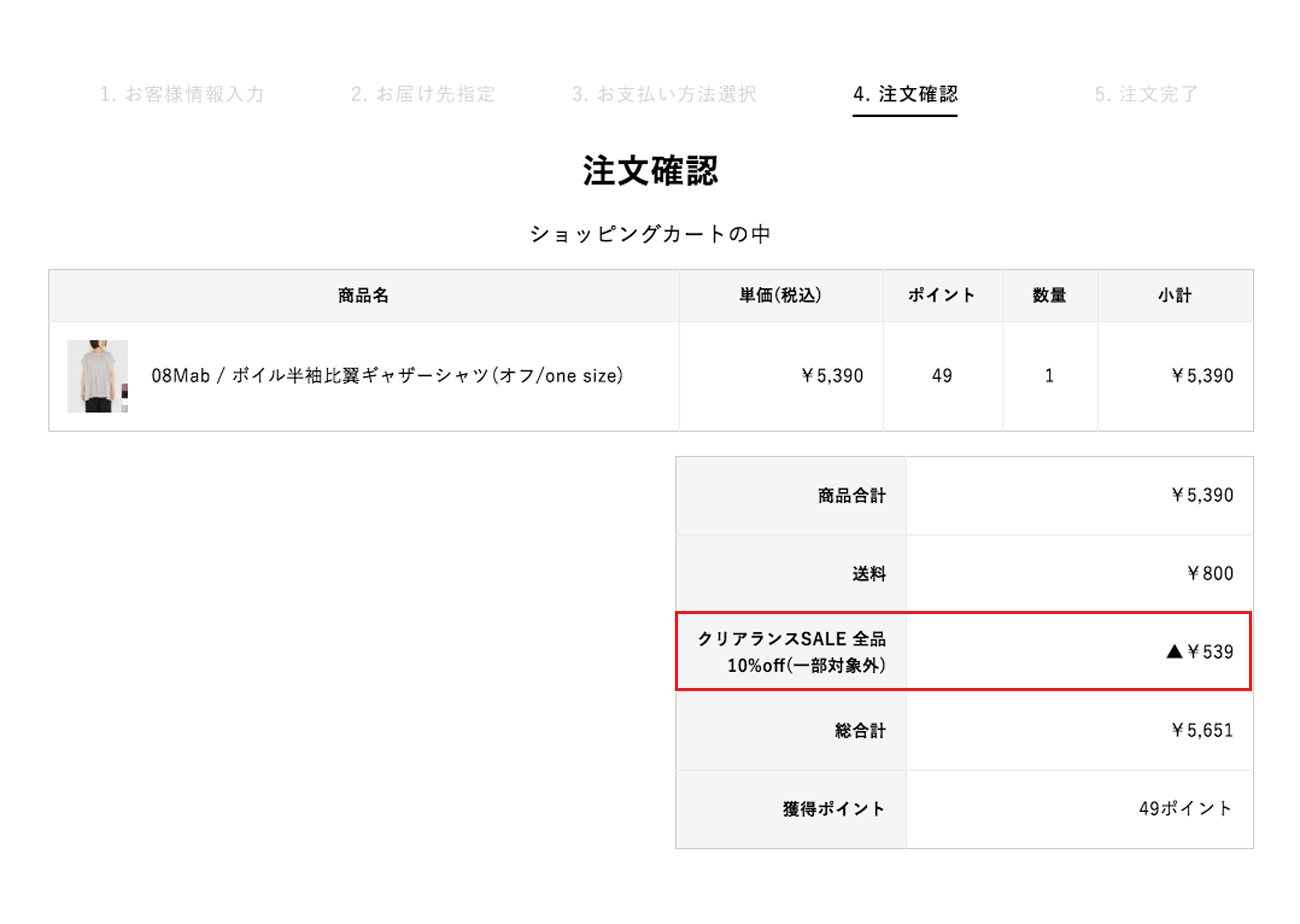Click the 総合計 ¥5,651 total amount

tap(1201, 730)
